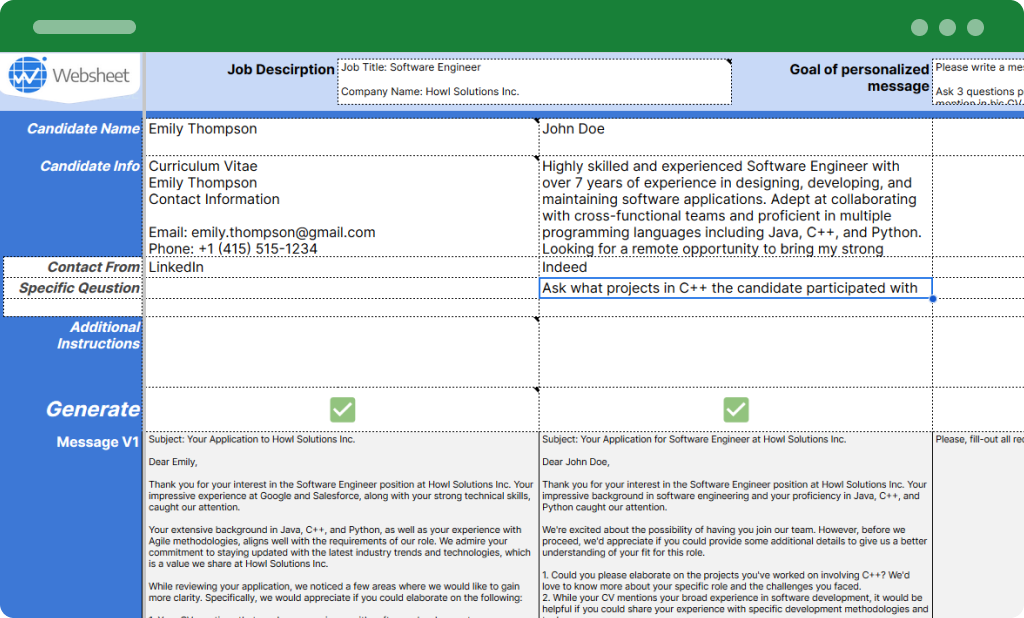1024x618 pixels.
Task: Click the pill-shaped bar in the green header
Action: [84, 27]
